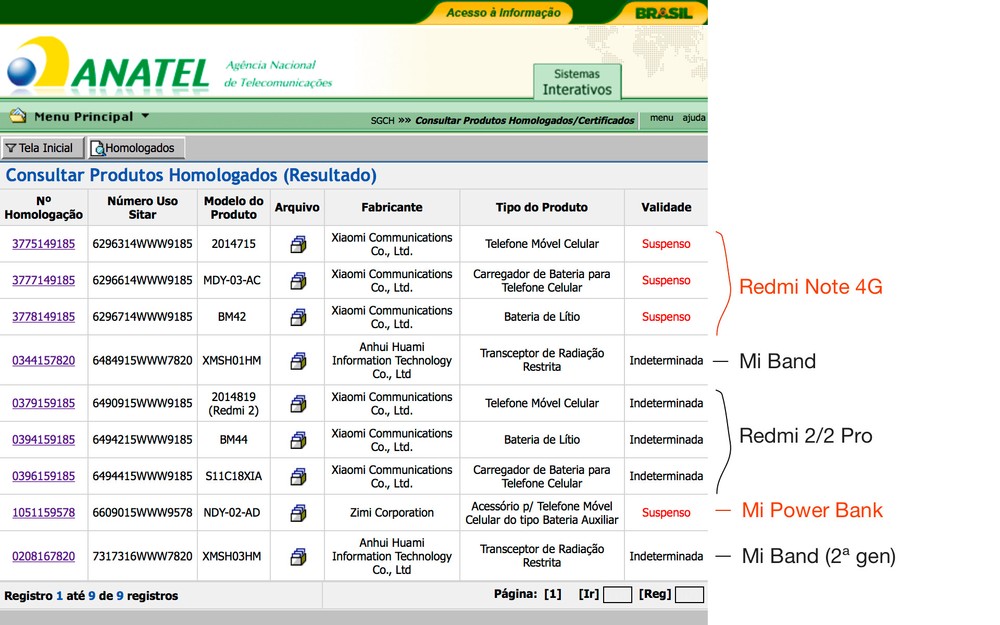Open file icon for model XMSH01HM
Screen dimensions: 1000x625
click(298, 361)
